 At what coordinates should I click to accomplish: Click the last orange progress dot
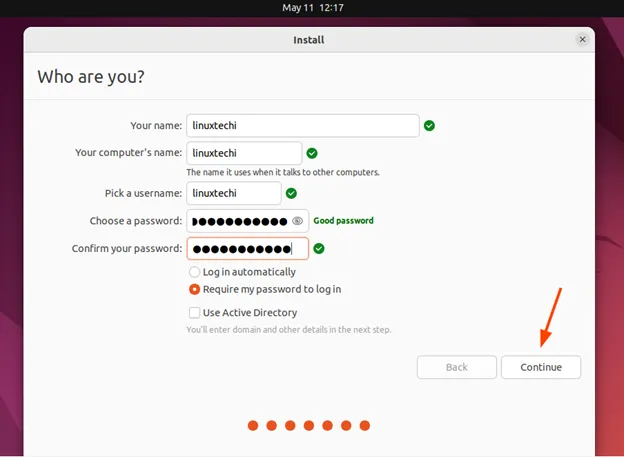point(365,426)
